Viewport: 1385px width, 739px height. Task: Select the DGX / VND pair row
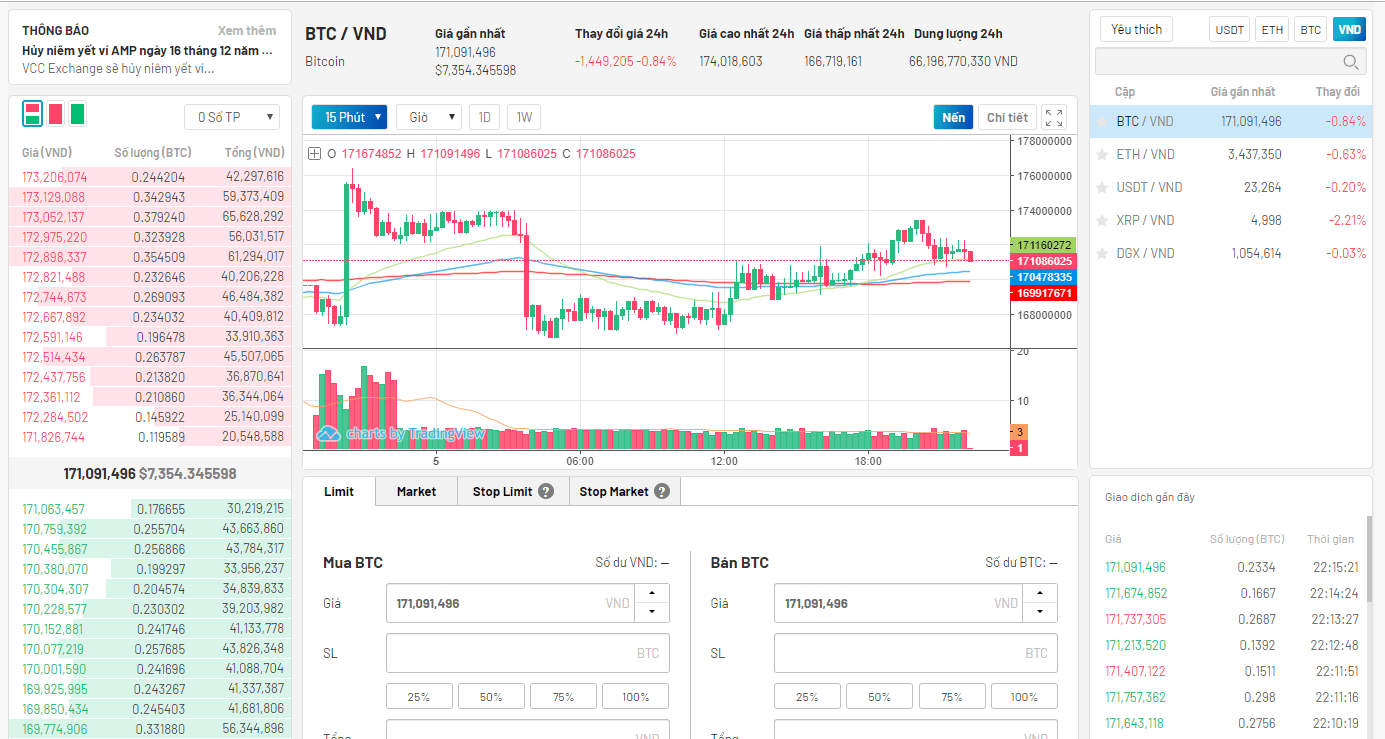click(1231, 254)
